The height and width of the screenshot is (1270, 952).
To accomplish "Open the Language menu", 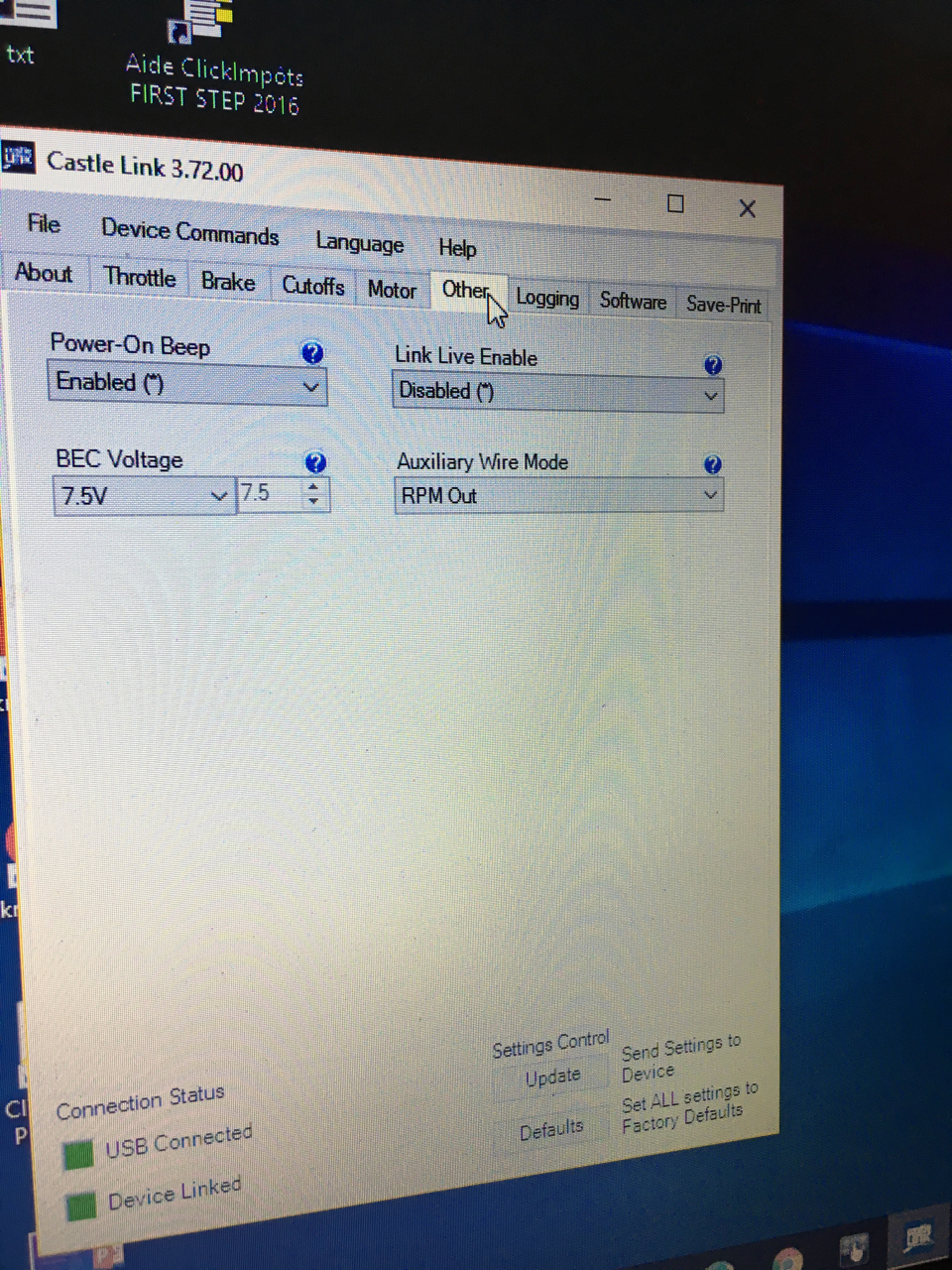I will [x=360, y=243].
